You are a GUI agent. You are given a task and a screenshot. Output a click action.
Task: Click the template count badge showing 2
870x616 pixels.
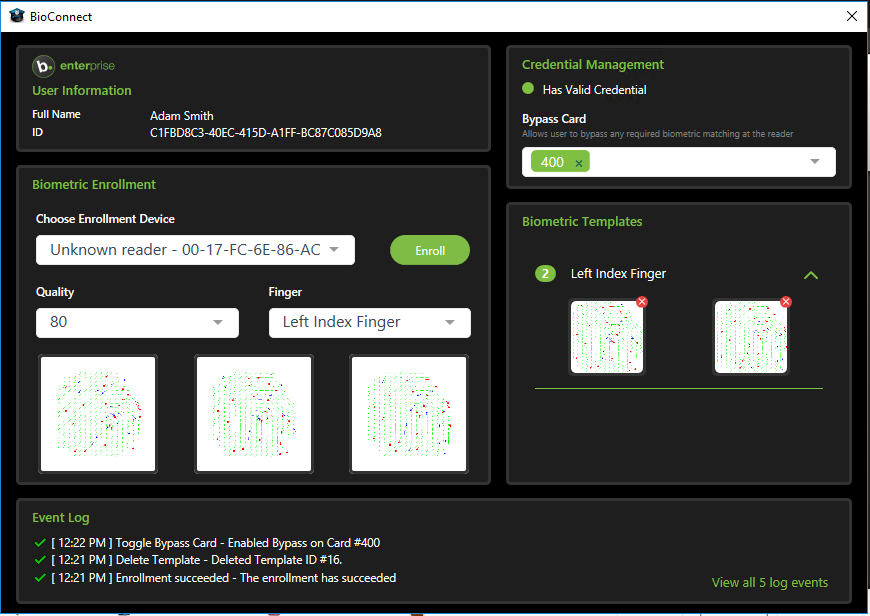click(x=545, y=274)
